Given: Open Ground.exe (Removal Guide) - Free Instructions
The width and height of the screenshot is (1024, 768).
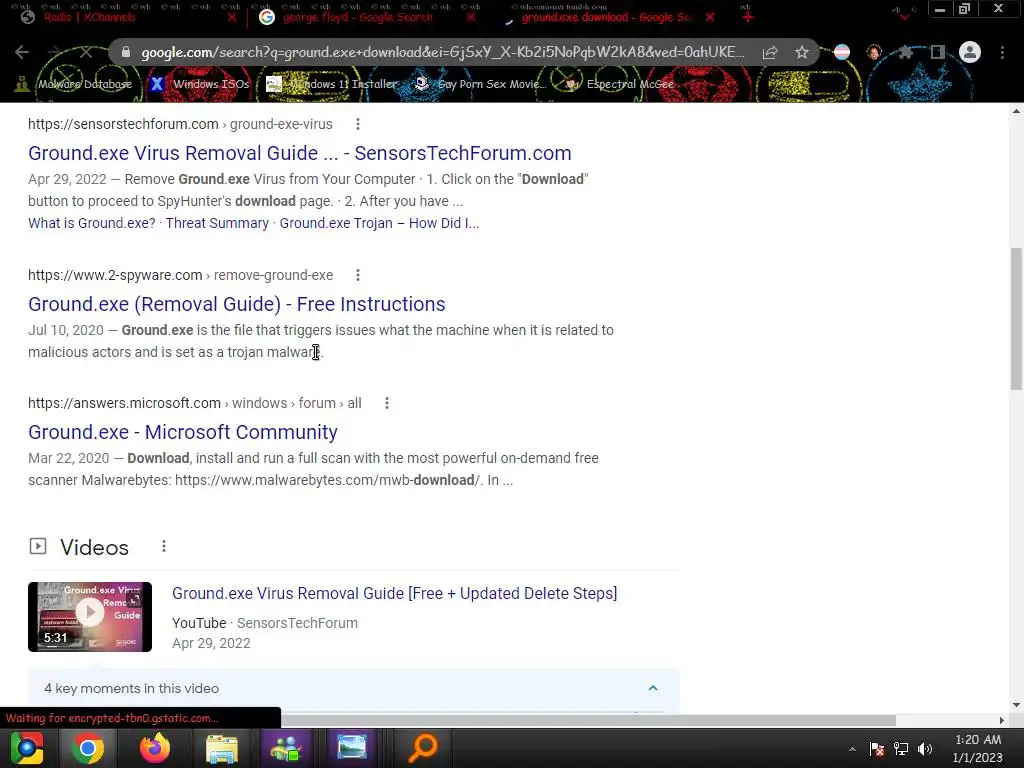Looking at the screenshot, I should (236, 304).
